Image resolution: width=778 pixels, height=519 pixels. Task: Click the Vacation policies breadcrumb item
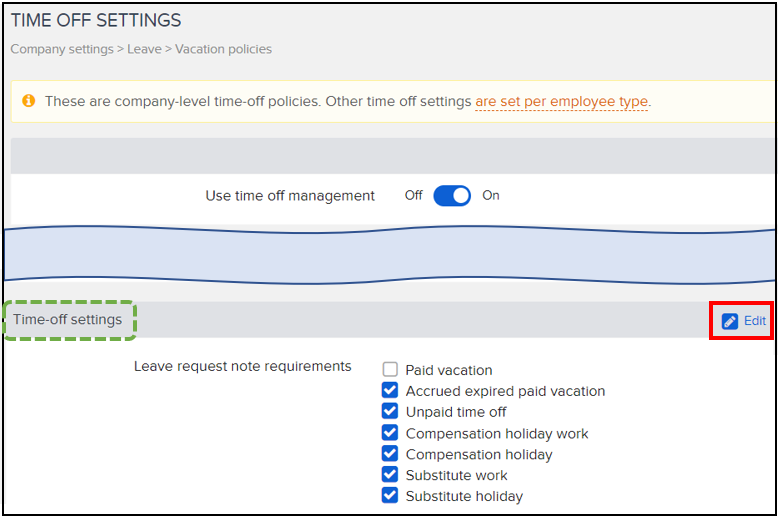[x=223, y=49]
